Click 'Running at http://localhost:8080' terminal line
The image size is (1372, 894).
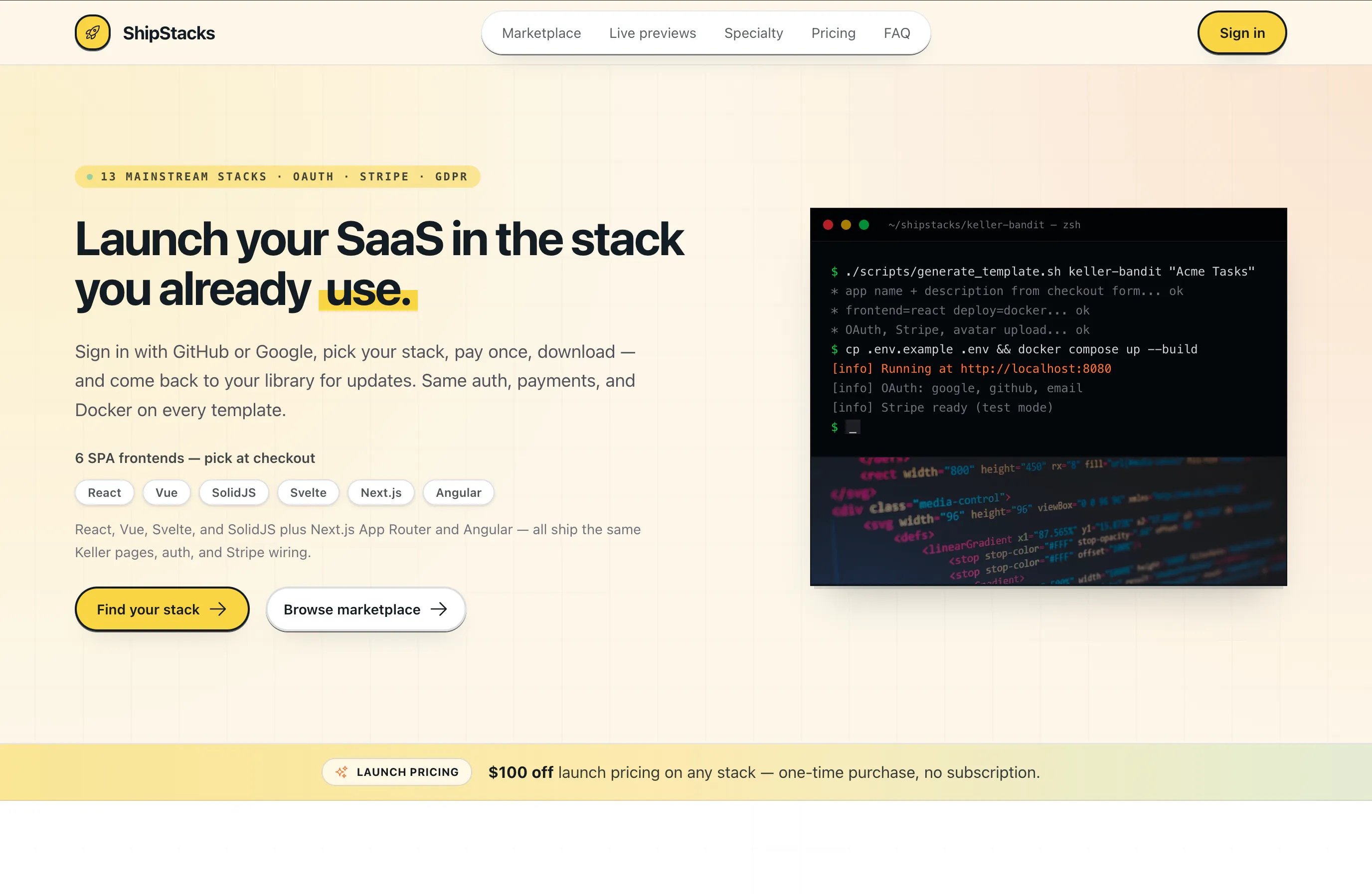[971, 369]
